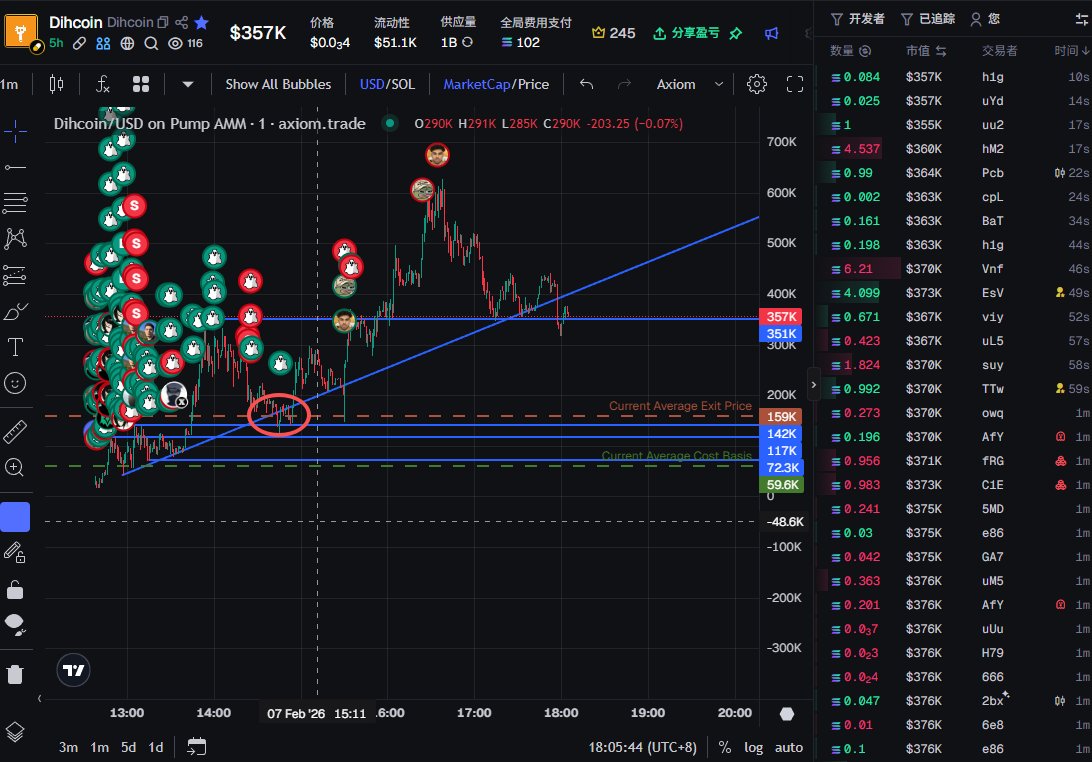Screen dimensions: 1092x762
Task: Swap the 市值 column display
Action: click(x=941, y=51)
